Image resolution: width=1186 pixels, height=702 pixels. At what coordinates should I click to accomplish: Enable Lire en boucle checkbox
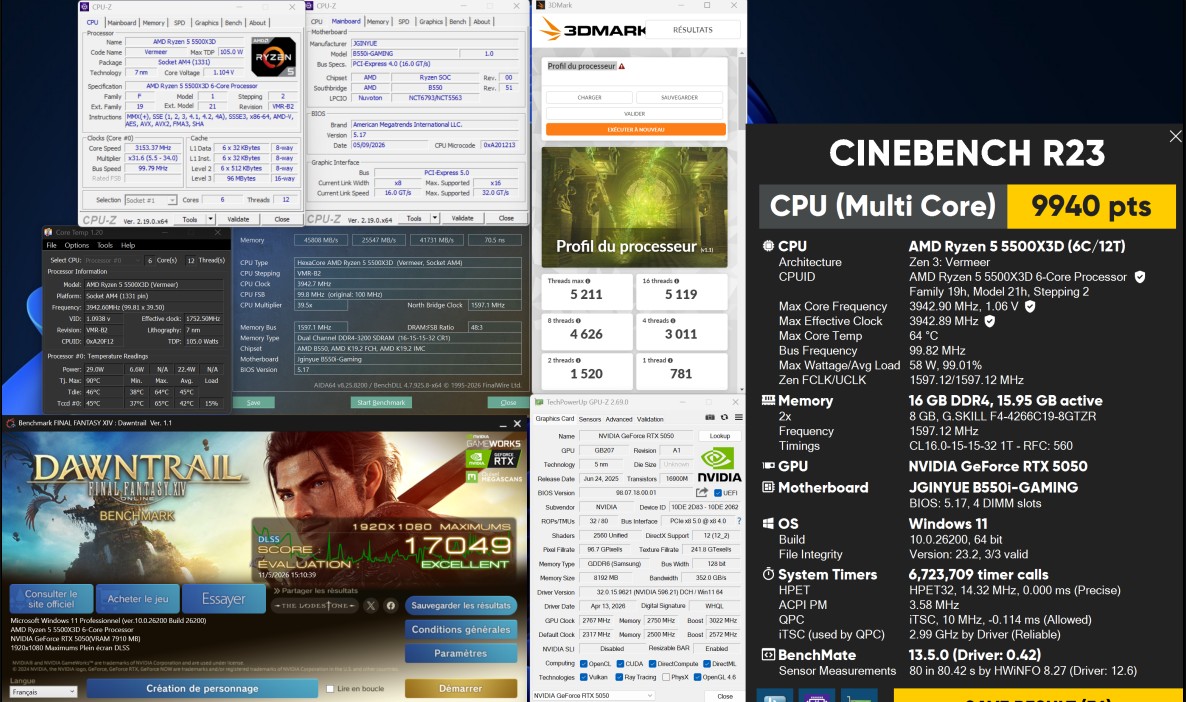tap(330, 688)
